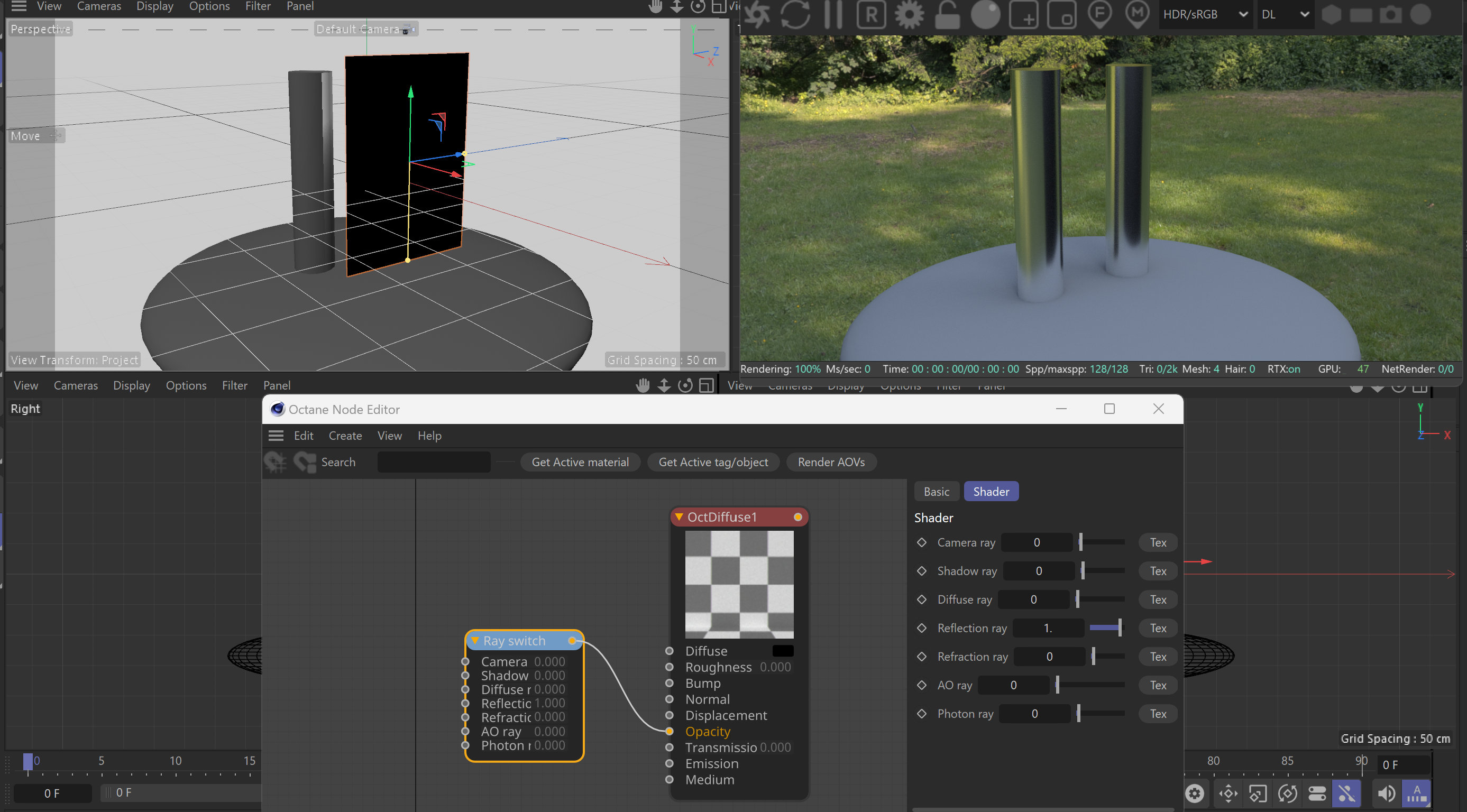Toggle Reflection ray keyframe diamond
The height and width of the screenshot is (812, 1467).
[922, 628]
